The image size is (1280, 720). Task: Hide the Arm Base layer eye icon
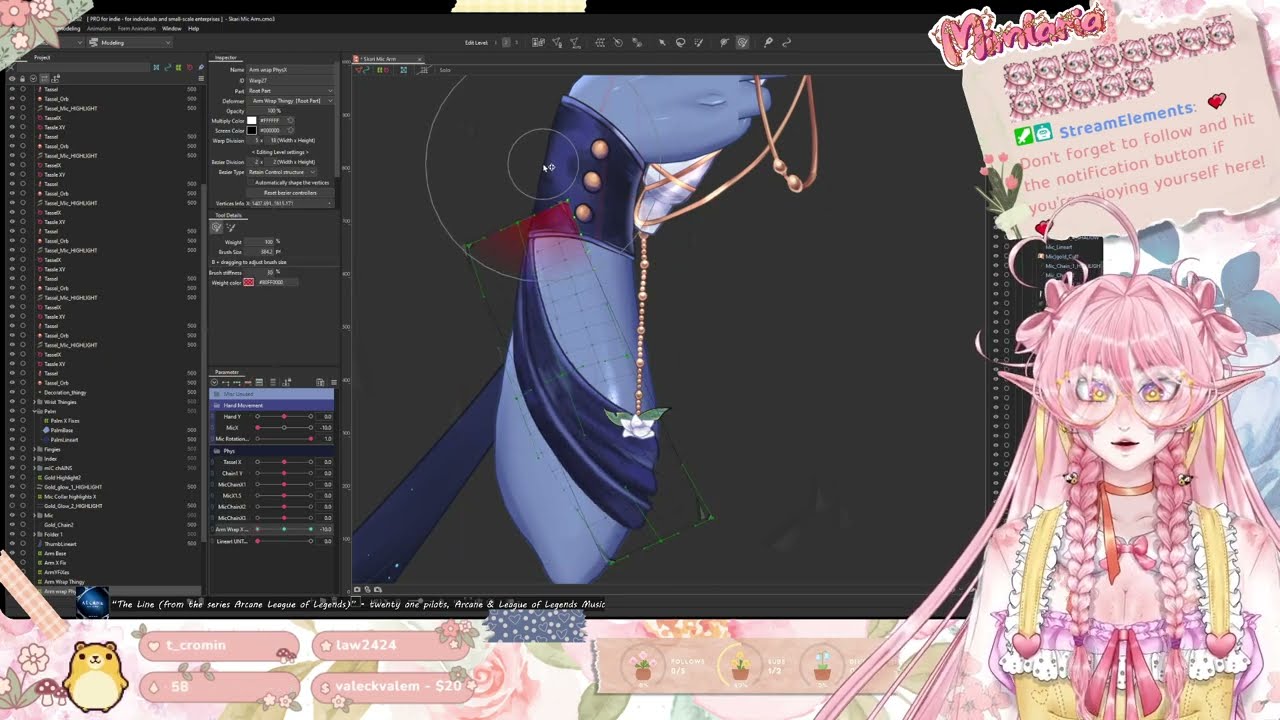pos(12,553)
